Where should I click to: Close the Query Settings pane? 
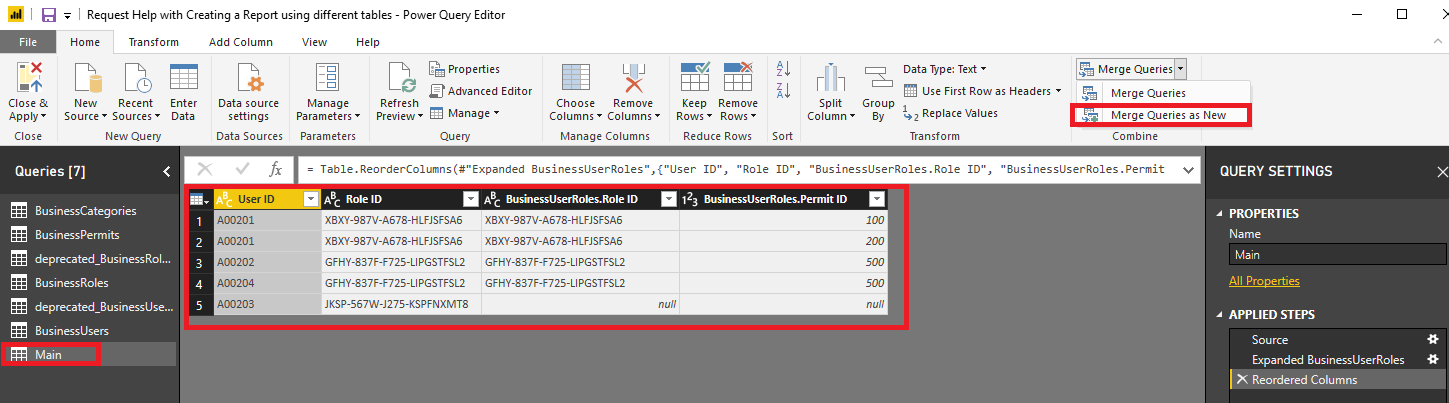(1441, 172)
